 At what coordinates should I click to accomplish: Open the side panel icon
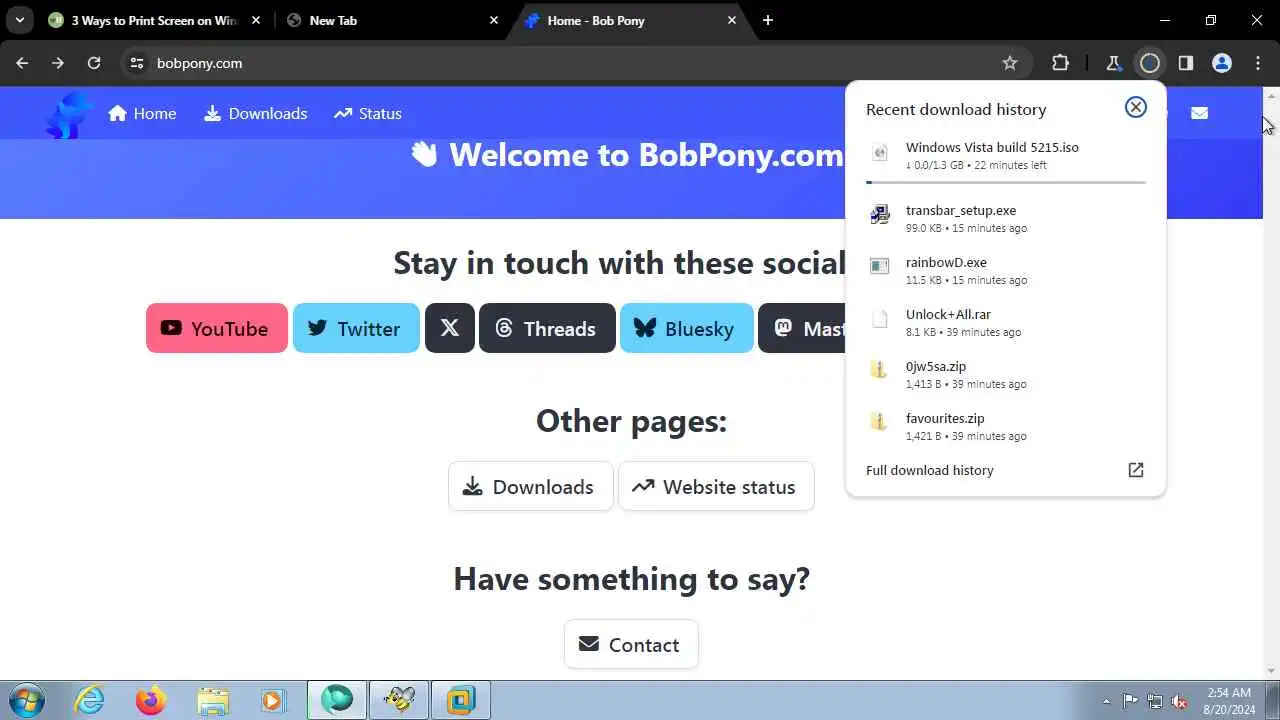click(x=1186, y=63)
